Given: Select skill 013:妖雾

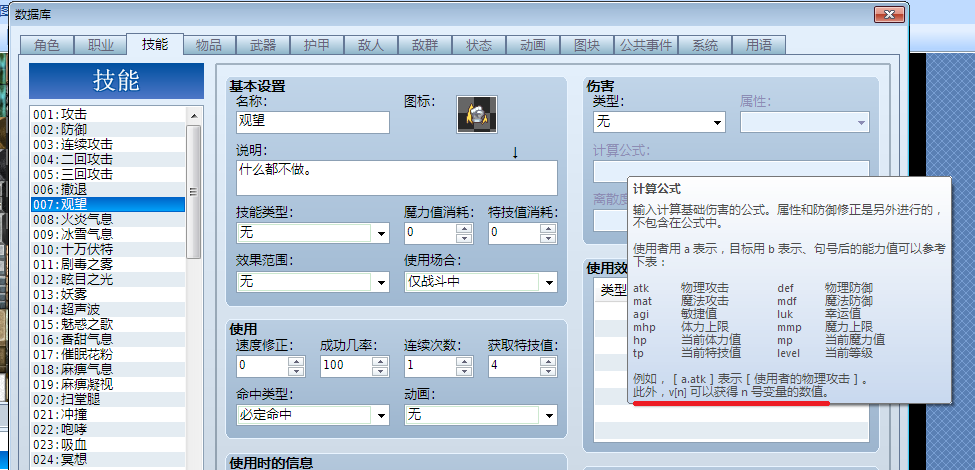Looking at the screenshot, I should tap(108, 295).
